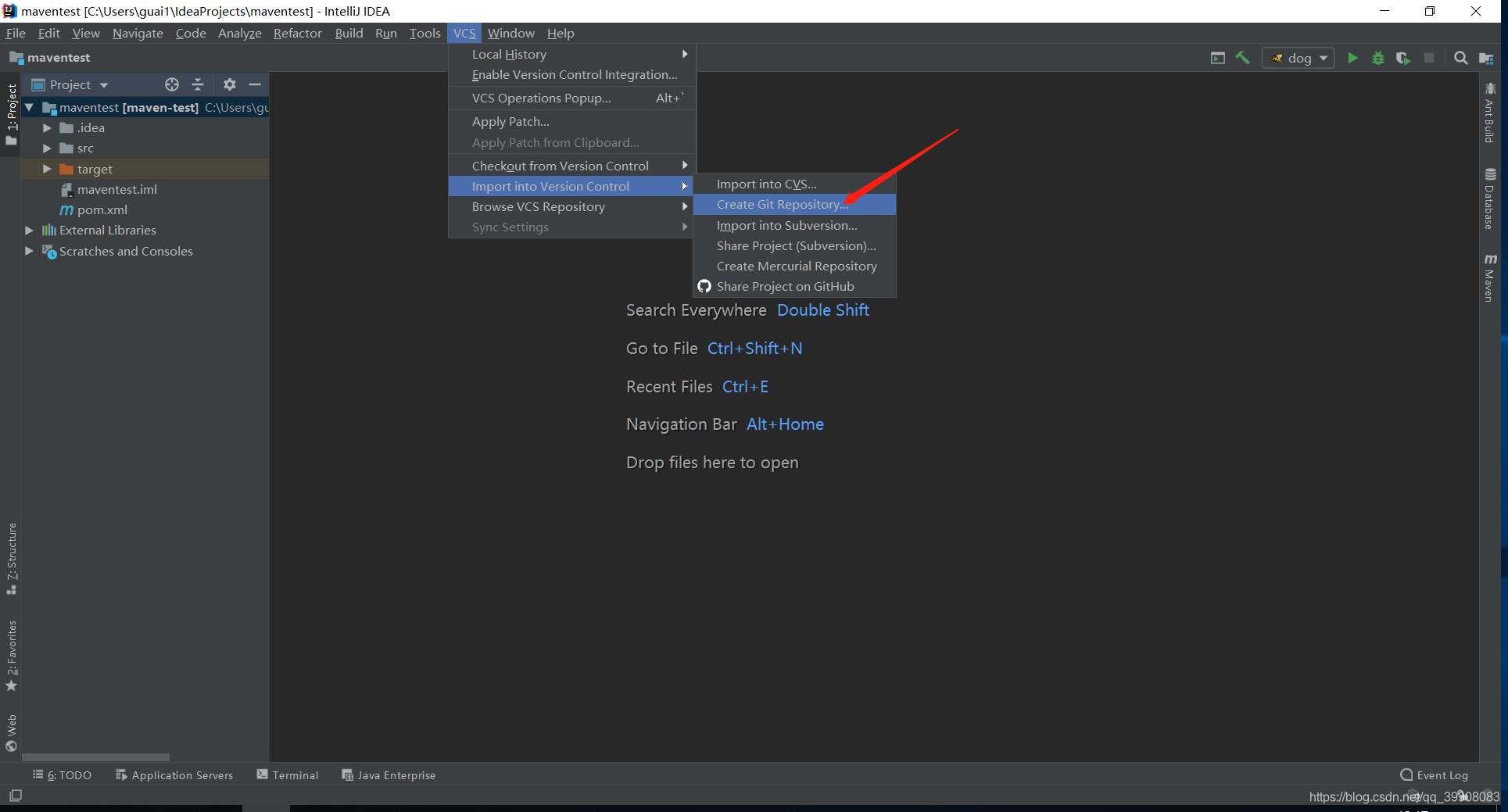Select Share Project on GitHub

794,286
